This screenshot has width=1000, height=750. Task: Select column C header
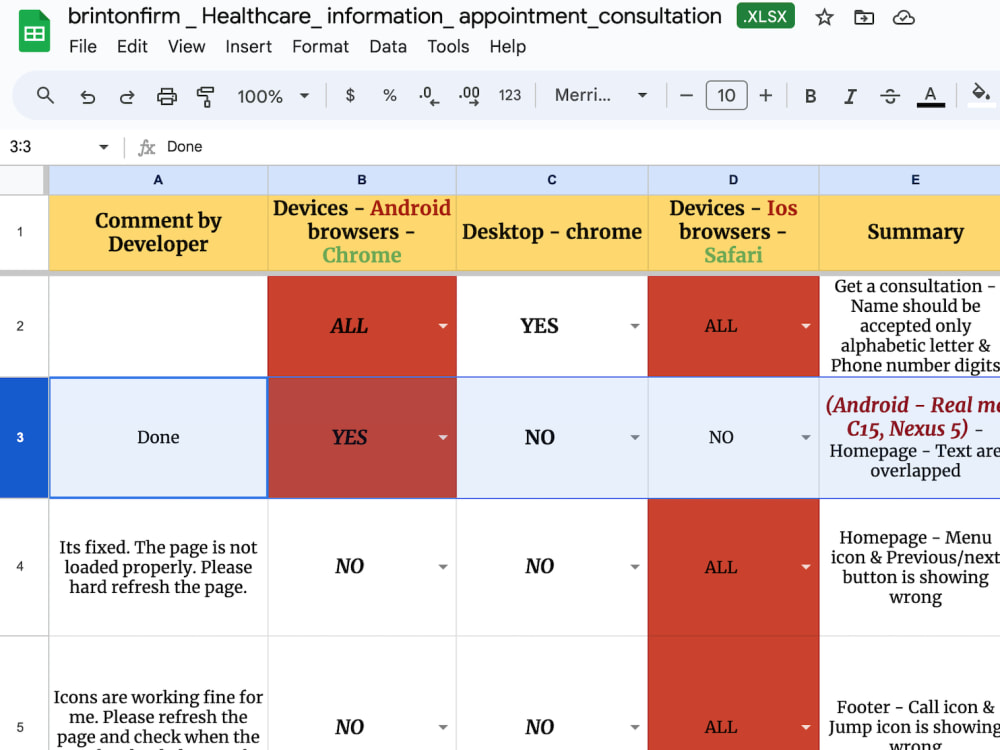pyautogui.click(x=552, y=180)
